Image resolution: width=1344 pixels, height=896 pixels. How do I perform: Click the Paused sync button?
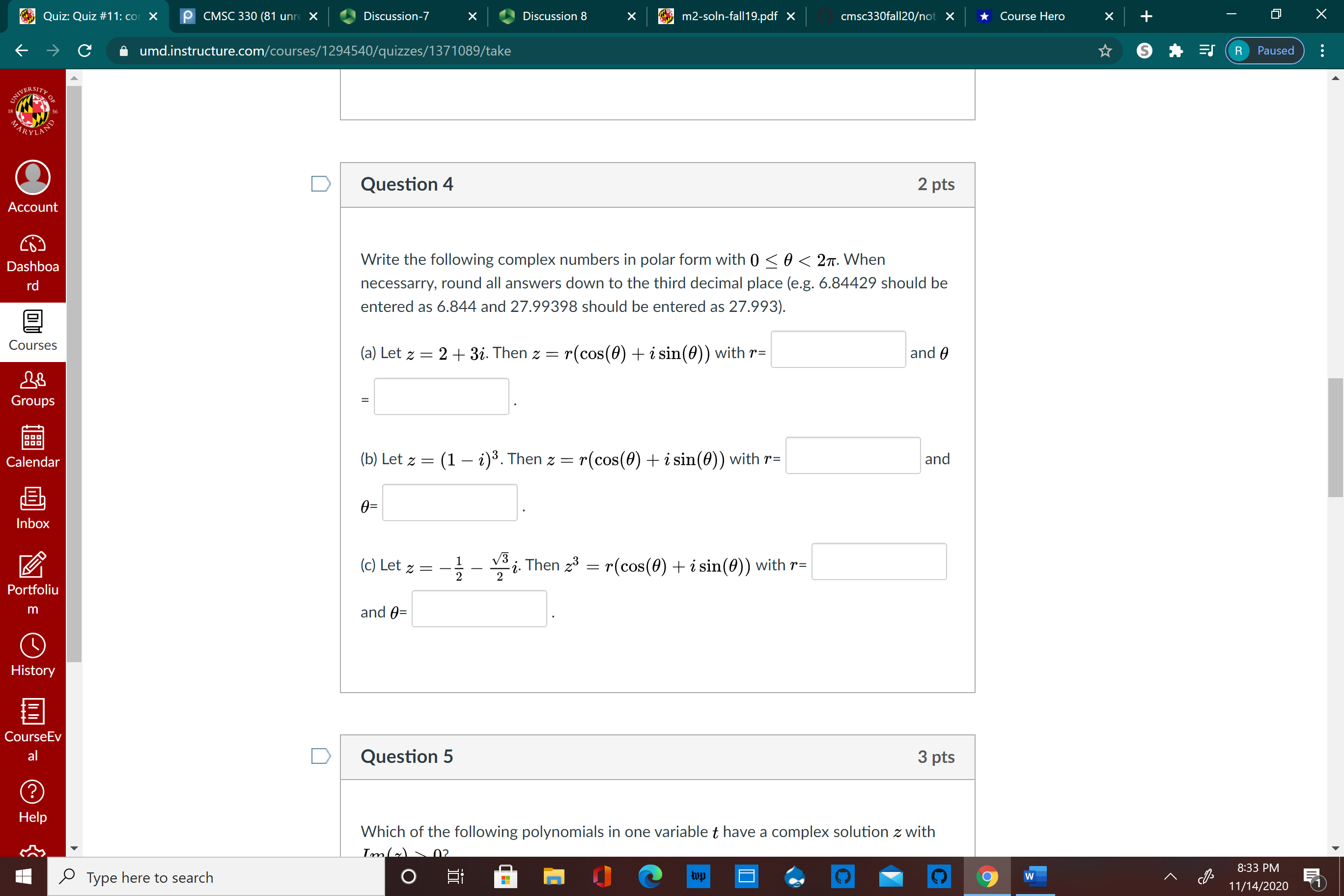pos(1264,50)
